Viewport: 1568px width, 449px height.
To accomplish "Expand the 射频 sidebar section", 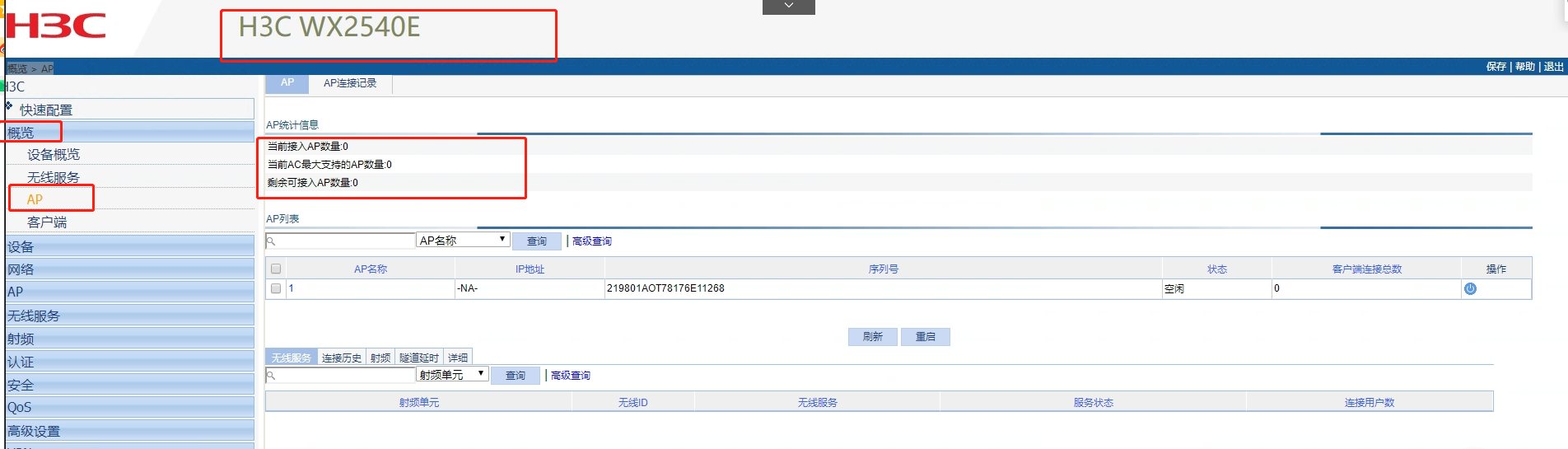I will pyautogui.click(x=130, y=339).
